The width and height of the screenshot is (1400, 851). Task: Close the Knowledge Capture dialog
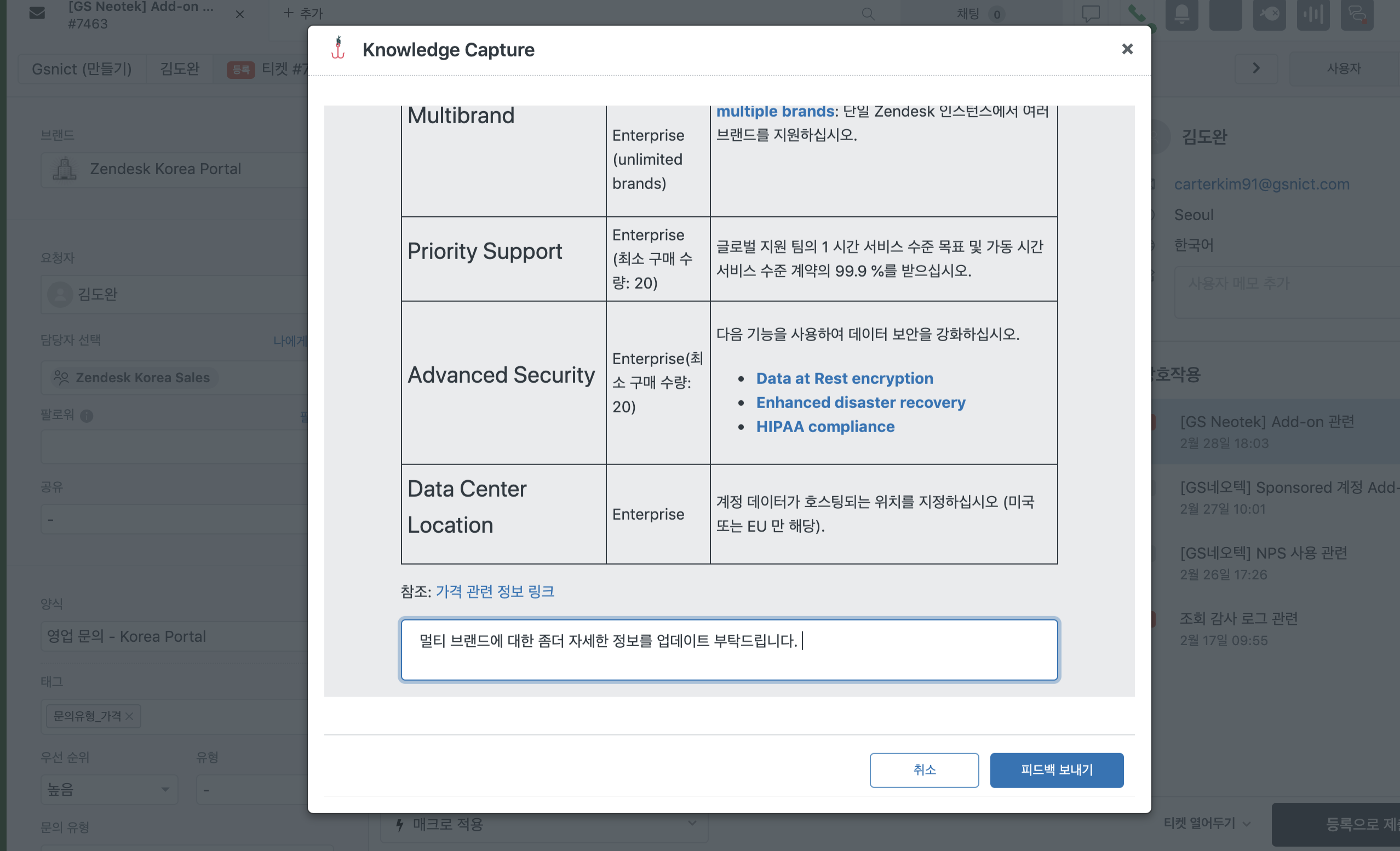coord(1127,49)
